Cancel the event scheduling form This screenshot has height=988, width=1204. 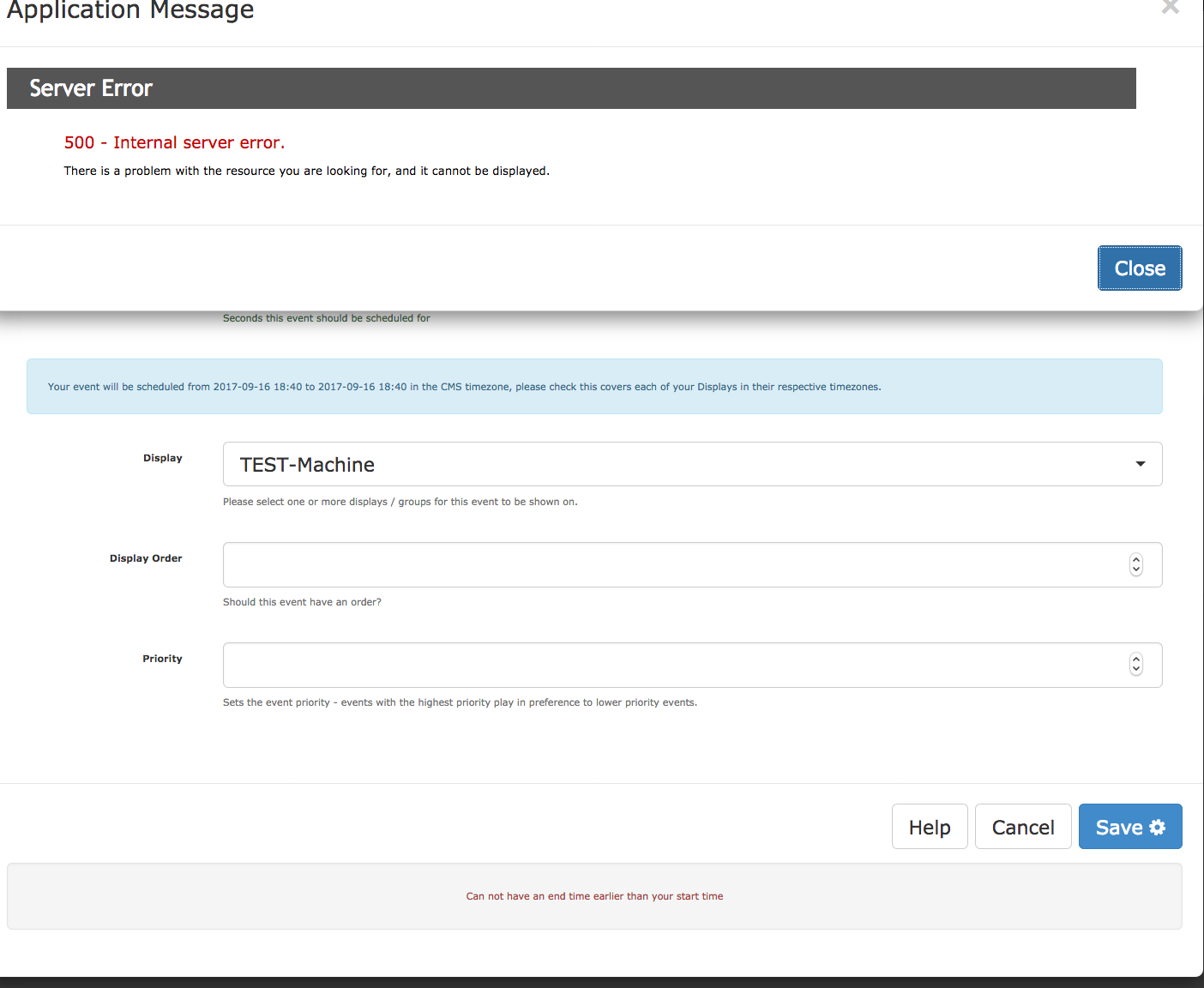[1022, 826]
